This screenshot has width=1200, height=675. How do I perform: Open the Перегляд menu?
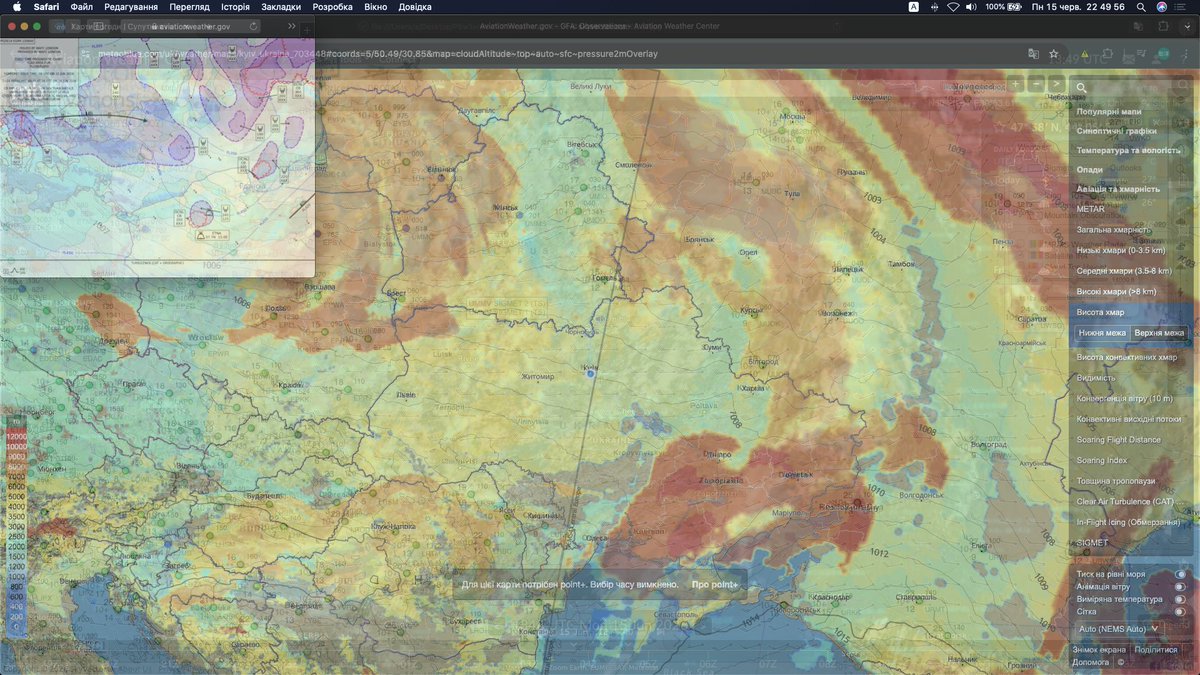189,7
